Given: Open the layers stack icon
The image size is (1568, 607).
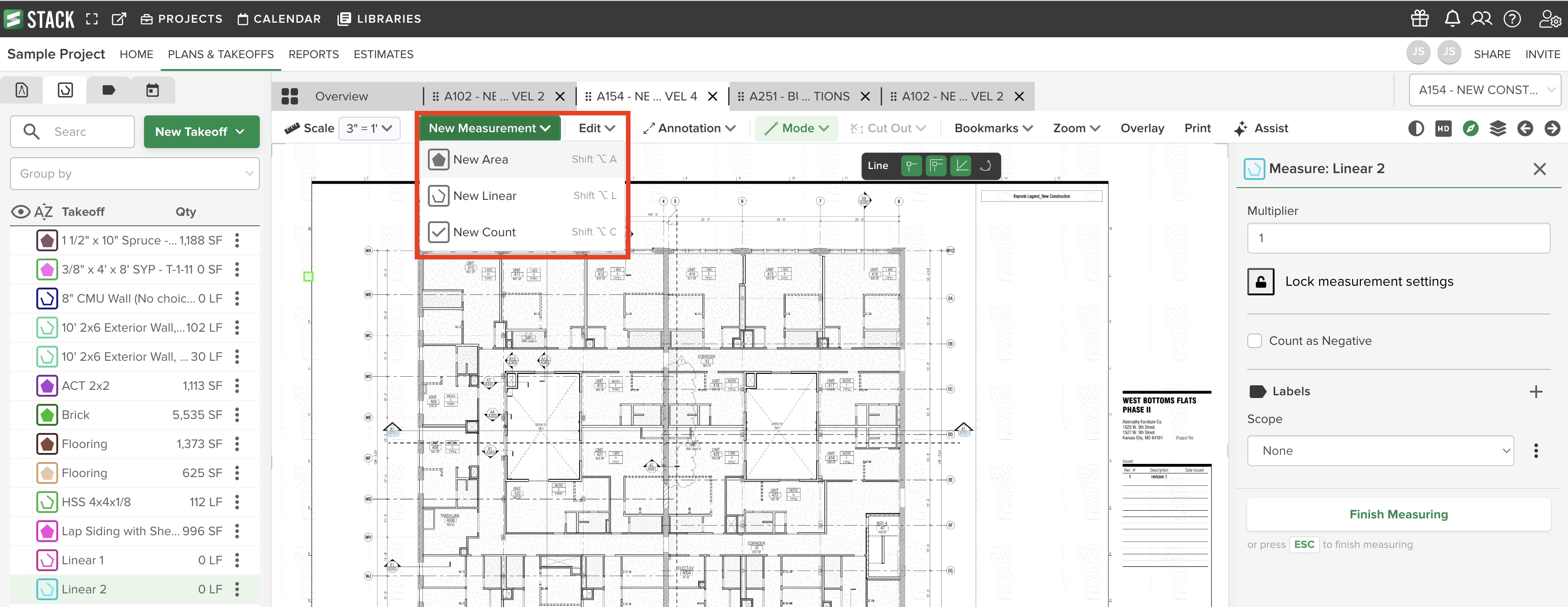Looking at the screenshot, I should click(1498, 129).
